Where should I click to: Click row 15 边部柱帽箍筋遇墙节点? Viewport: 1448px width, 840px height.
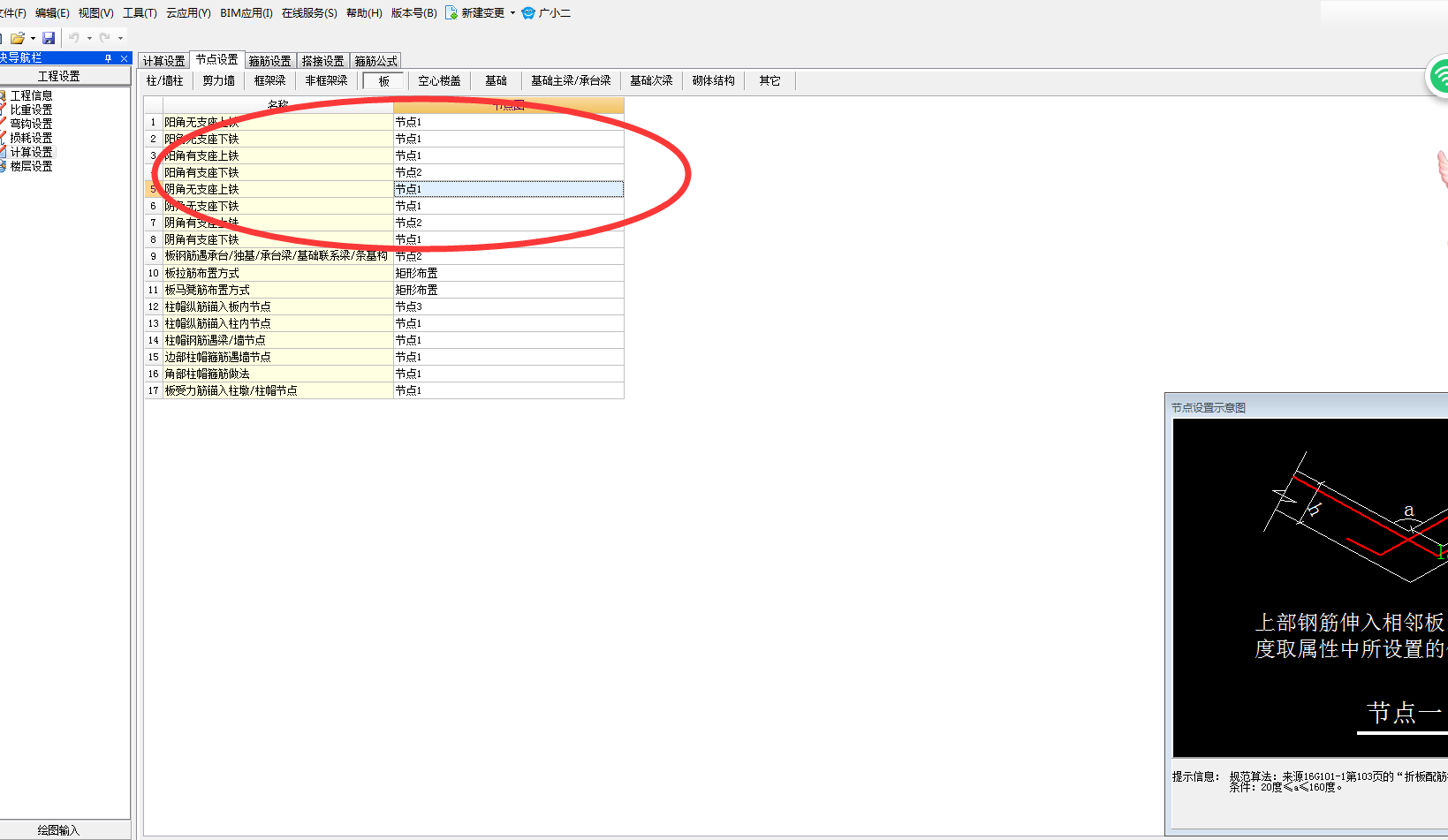tap(278, 357)
